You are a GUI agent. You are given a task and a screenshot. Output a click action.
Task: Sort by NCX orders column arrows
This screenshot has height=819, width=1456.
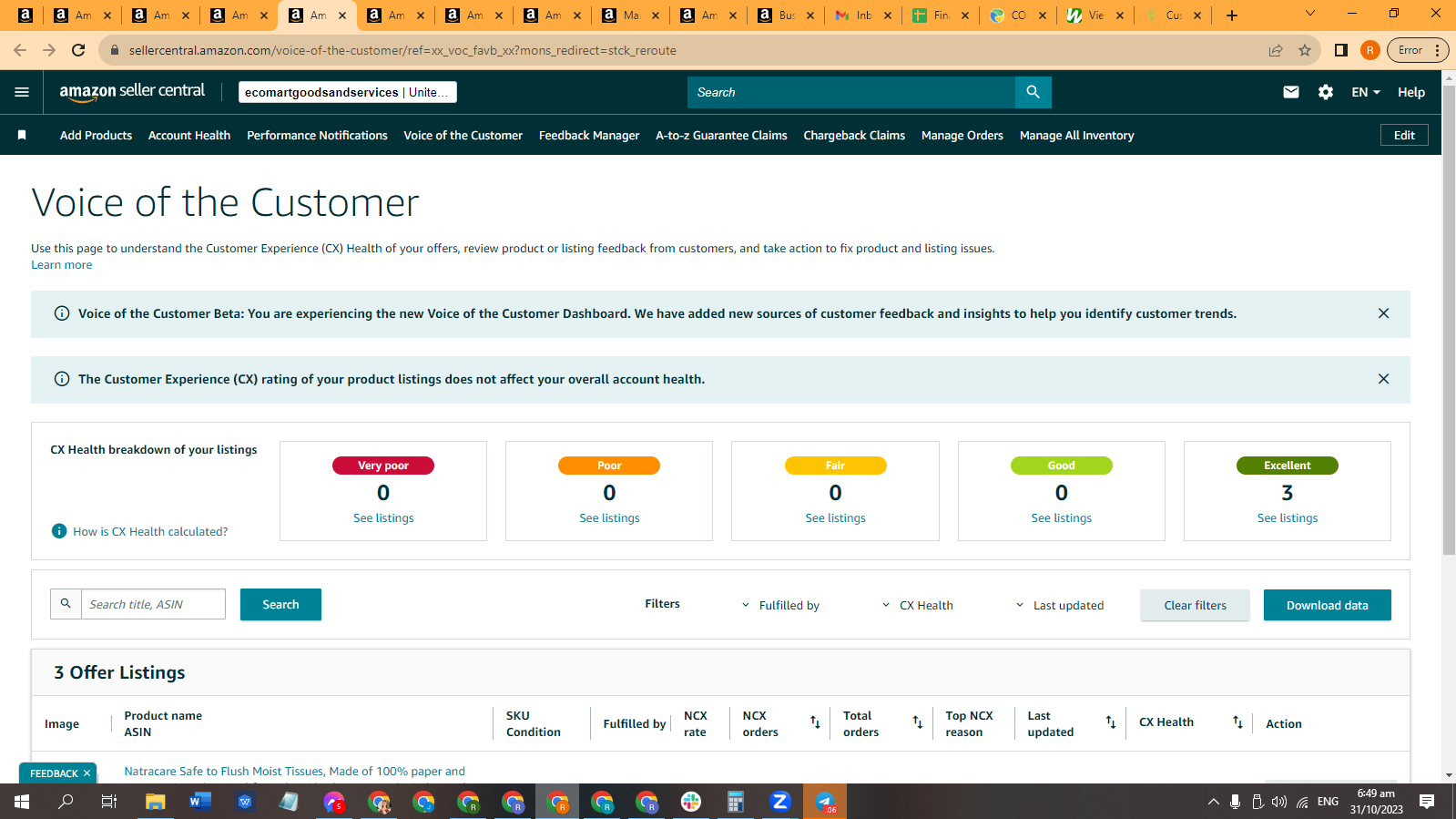point(815,722)
